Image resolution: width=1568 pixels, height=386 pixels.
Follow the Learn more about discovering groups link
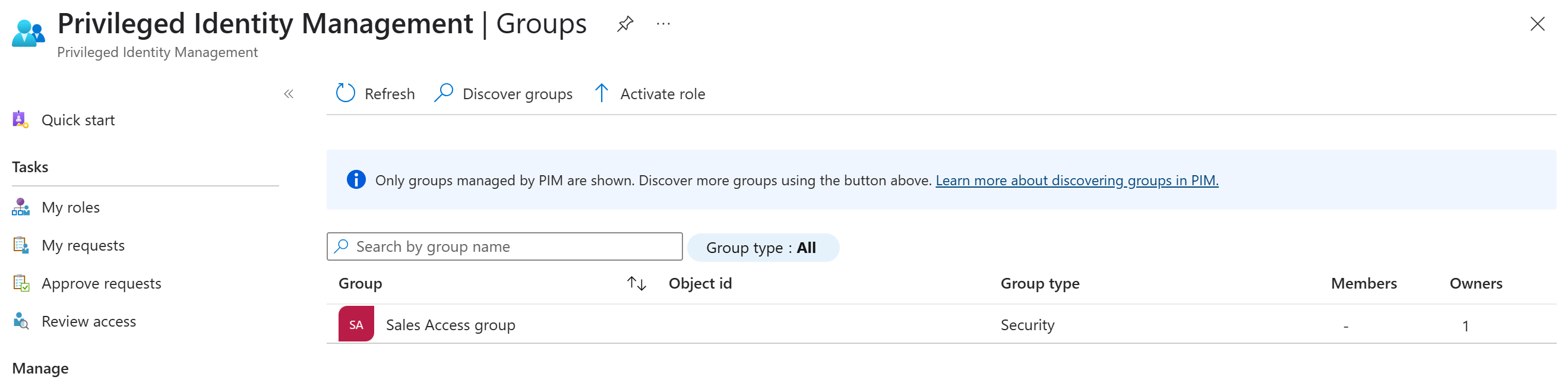1076,180
